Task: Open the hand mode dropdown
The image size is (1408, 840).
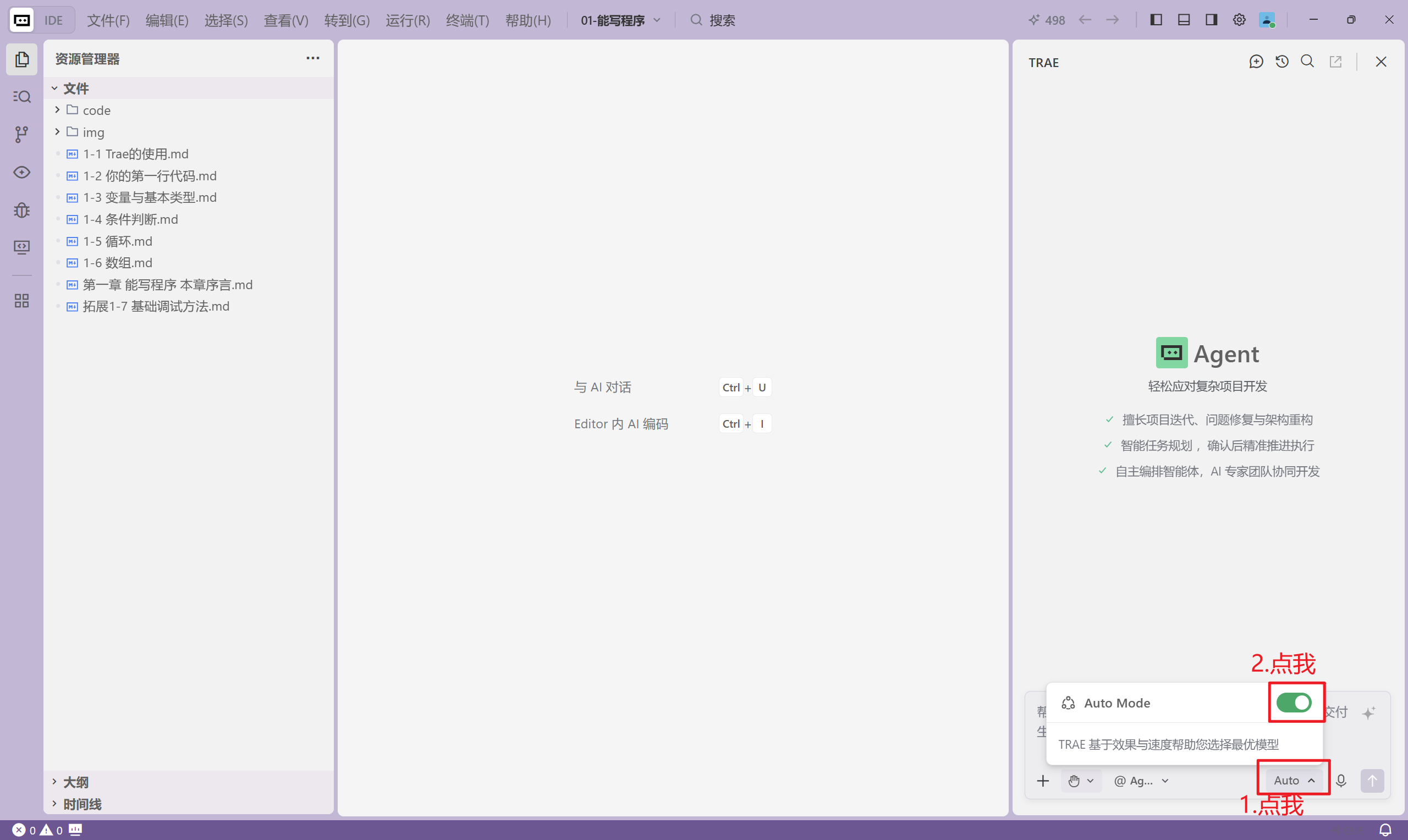Action: pyautogui.click(x=1081, y=781)
